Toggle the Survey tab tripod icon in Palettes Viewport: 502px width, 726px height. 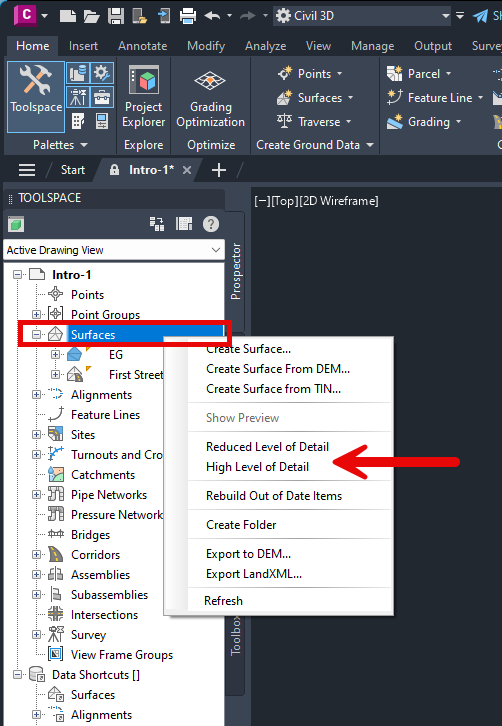click(x=78, y=98)
